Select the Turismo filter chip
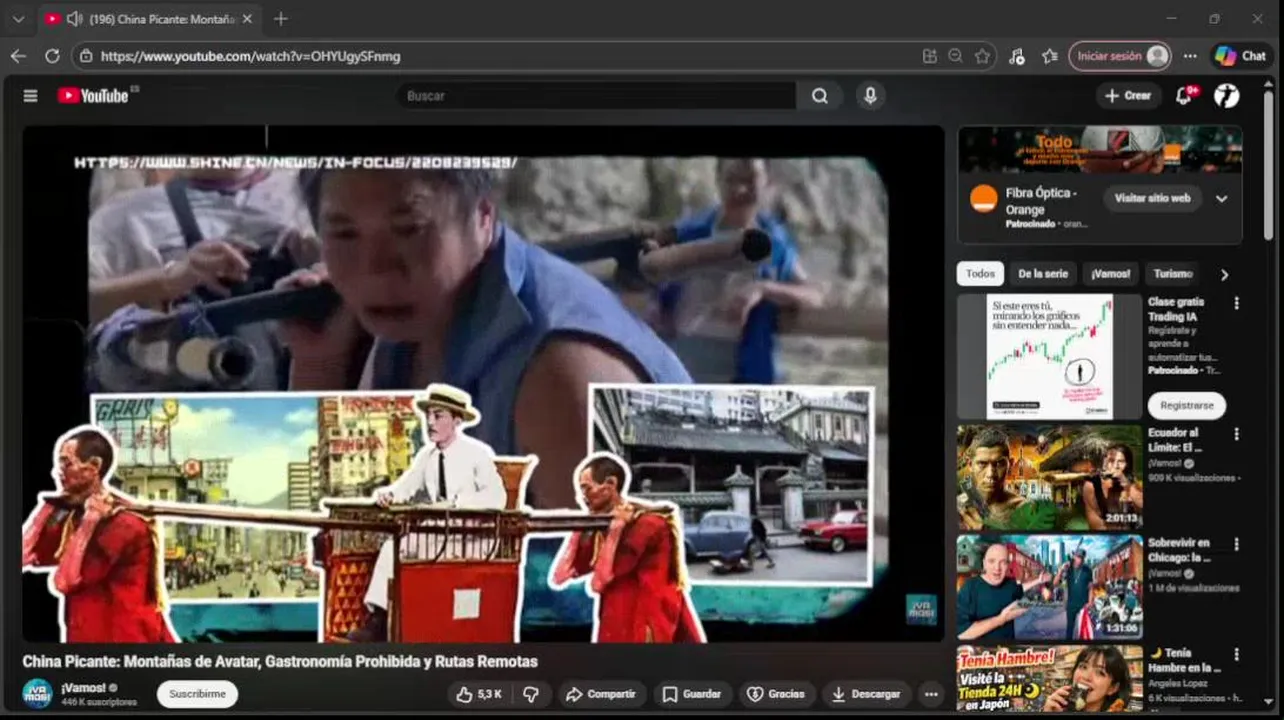Screen dimensions: 1284x720 pos(1172,274)
